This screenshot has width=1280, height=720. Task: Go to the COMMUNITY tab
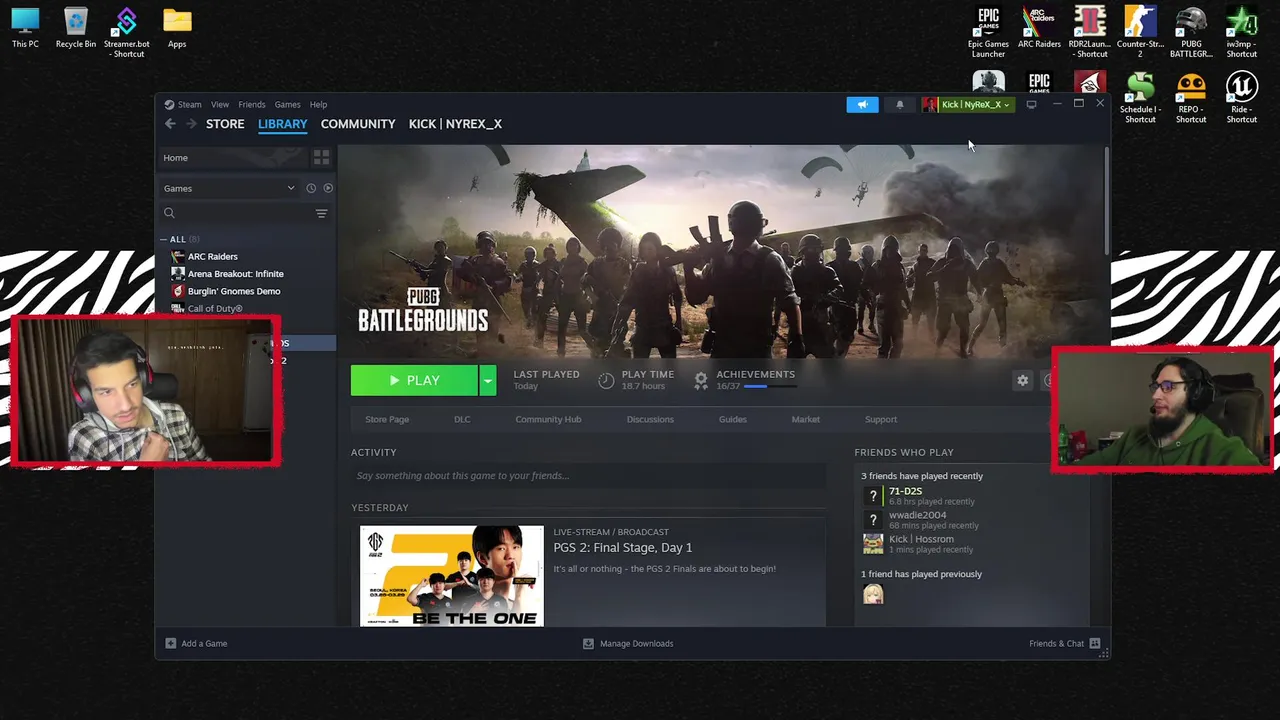[358, 124]
